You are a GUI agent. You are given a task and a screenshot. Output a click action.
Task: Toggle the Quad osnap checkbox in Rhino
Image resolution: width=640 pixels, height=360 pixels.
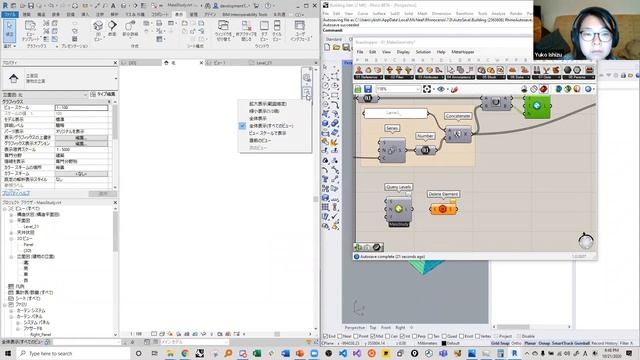click(x=444, y=336)
